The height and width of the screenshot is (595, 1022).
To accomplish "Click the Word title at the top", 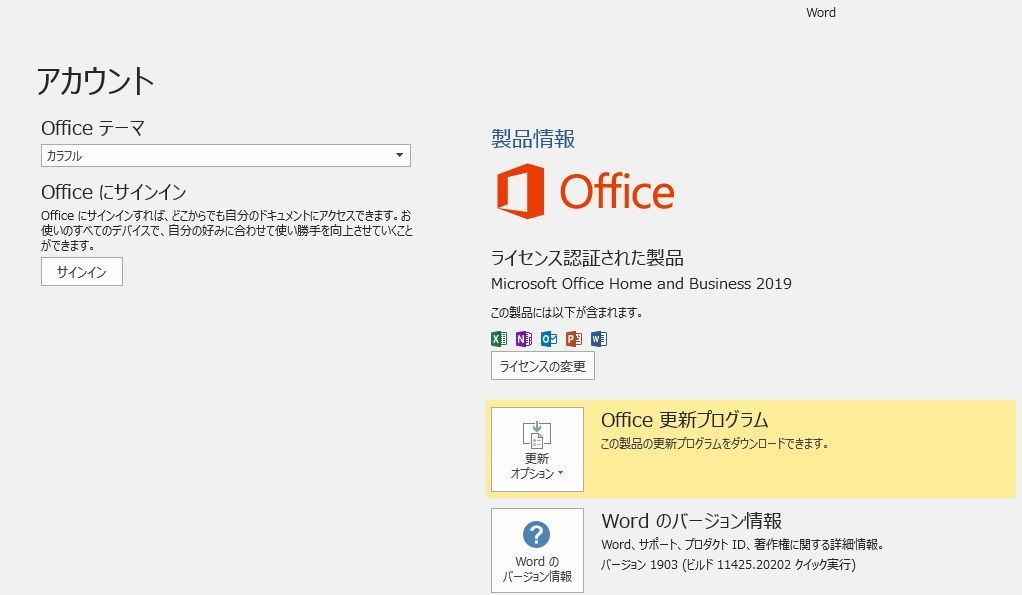I will (x=821, y=12).
